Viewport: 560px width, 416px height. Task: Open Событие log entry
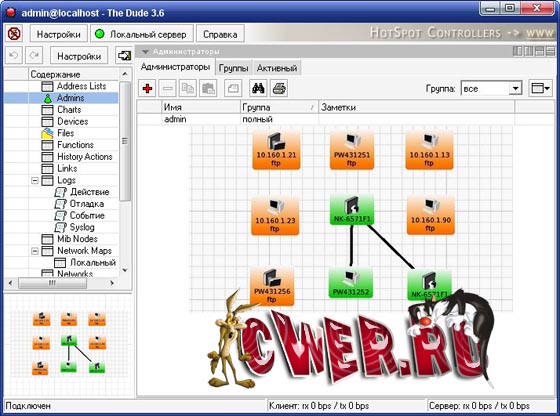[87, 216]
